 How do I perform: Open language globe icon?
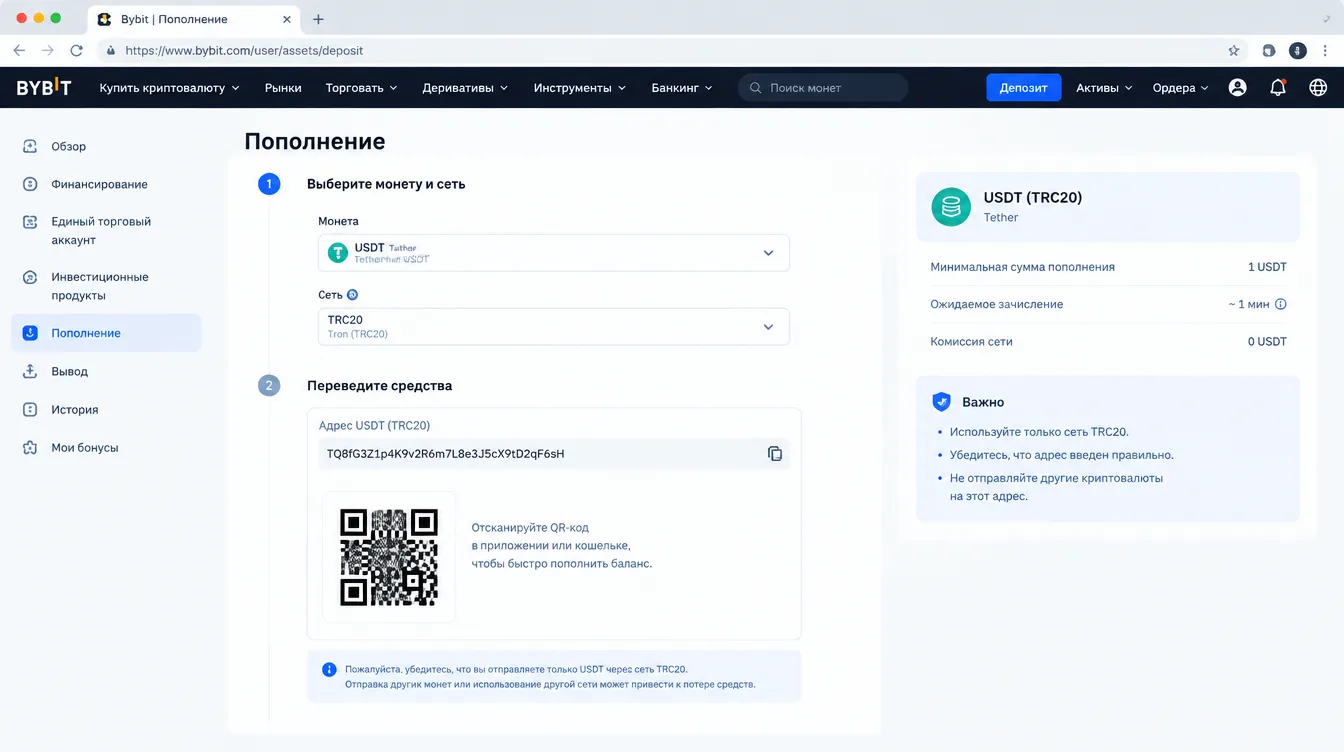coord(1318,88)
